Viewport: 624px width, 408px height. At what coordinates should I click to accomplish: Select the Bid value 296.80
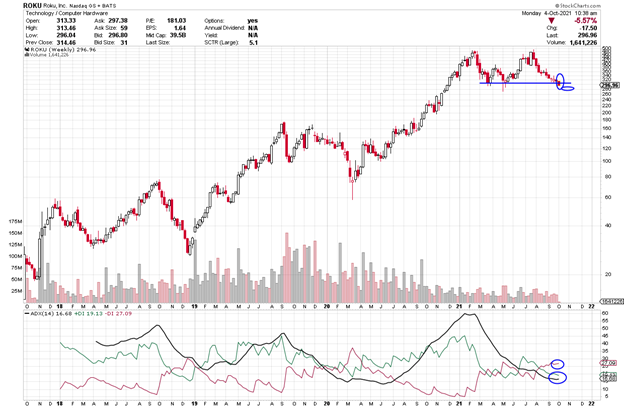(x=118, y=35)
